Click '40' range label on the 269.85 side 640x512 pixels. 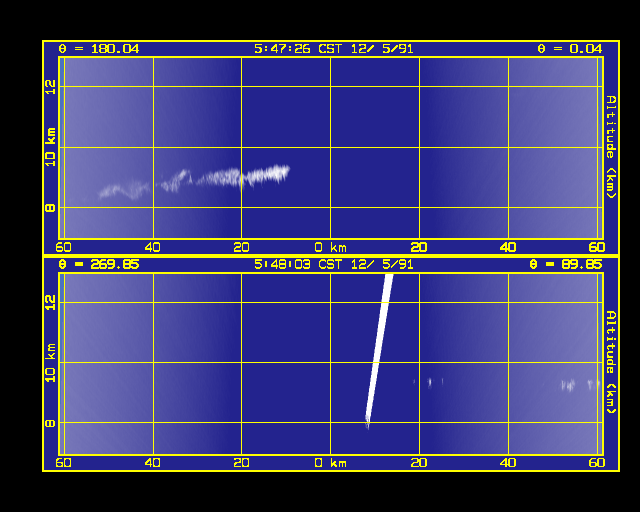coord(153,463)
